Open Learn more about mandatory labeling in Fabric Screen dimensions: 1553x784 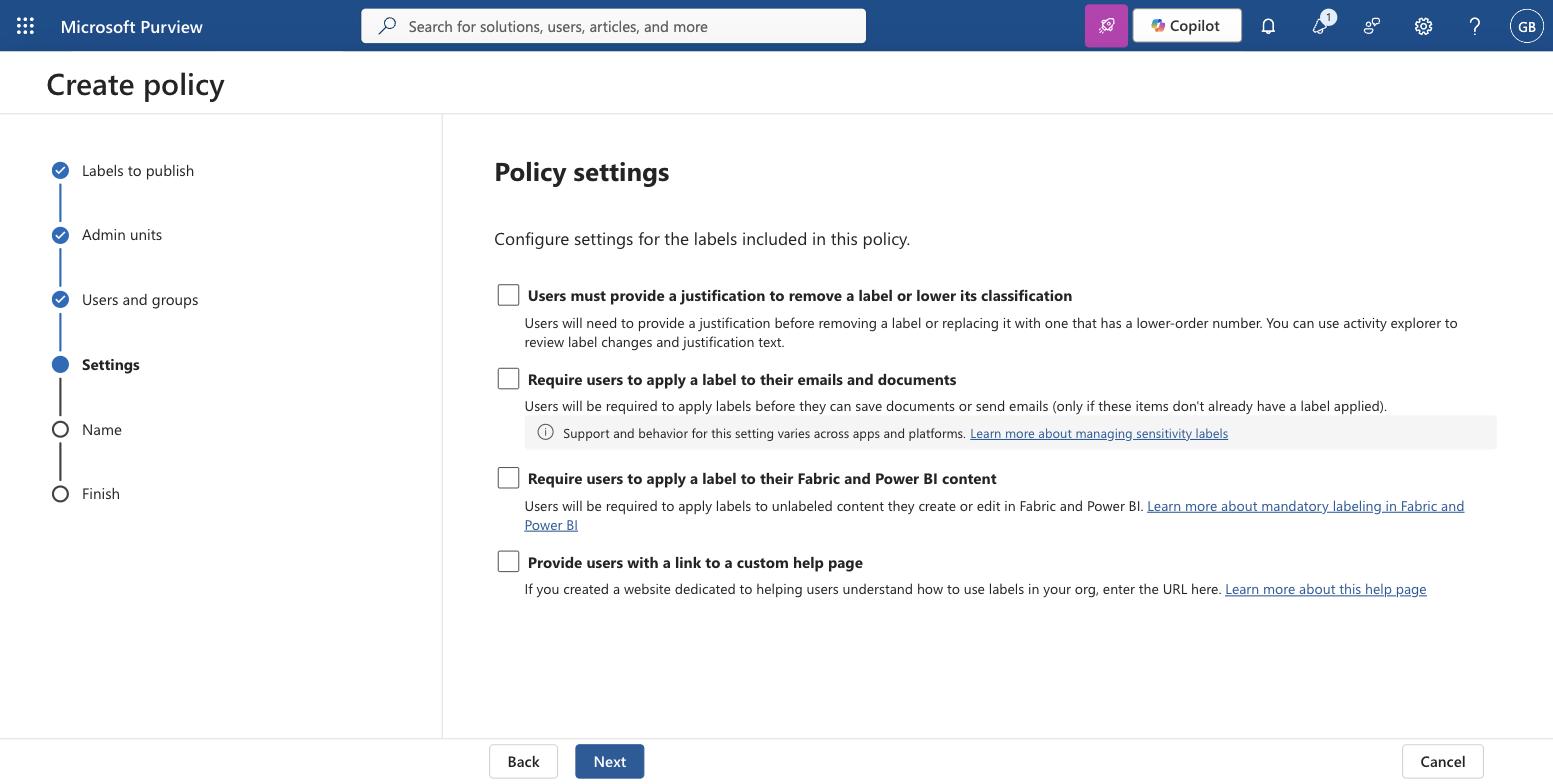[1305, 506]
